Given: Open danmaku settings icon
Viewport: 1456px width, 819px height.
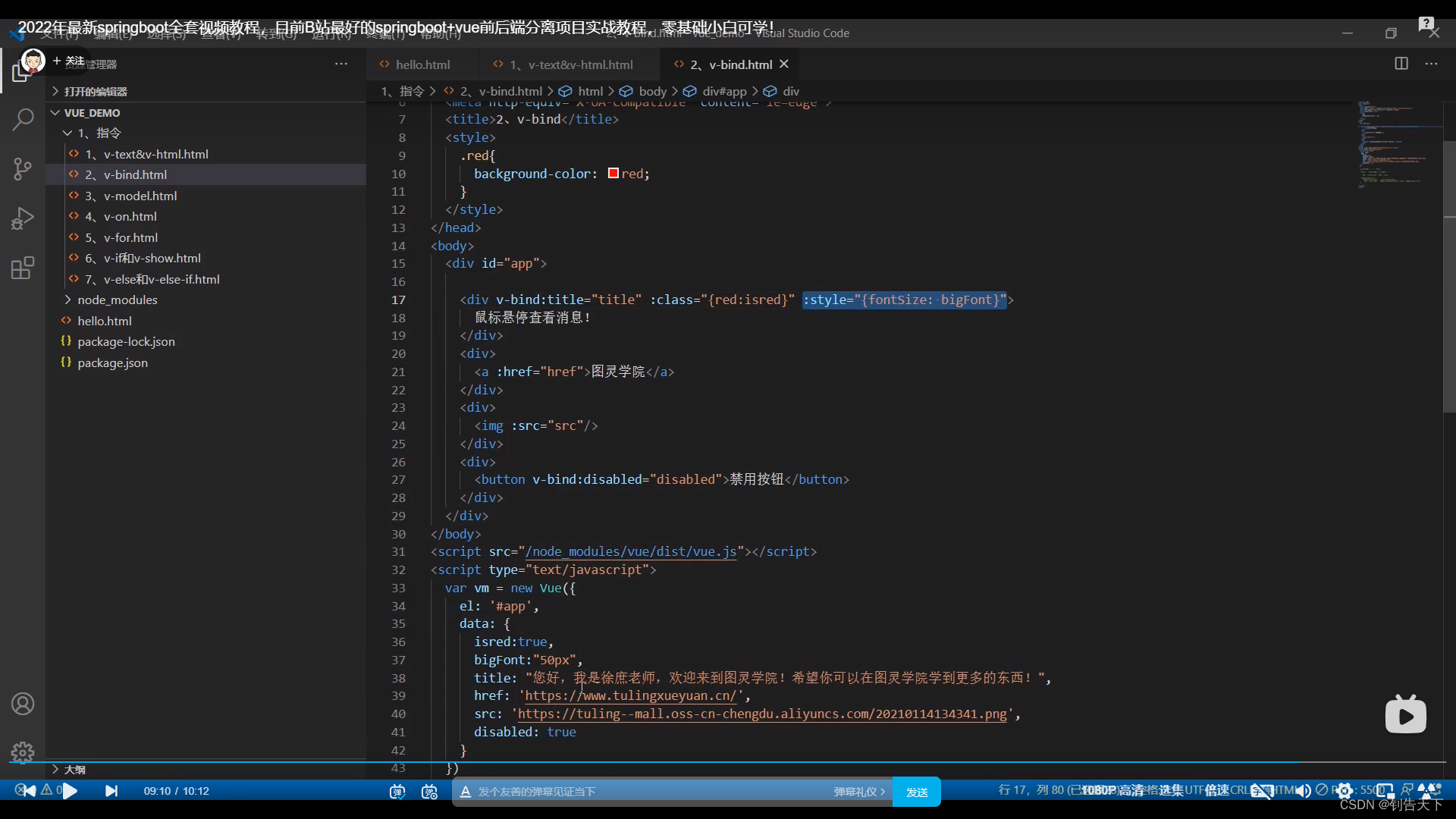Looking at the screenshot, I should 430,792.
